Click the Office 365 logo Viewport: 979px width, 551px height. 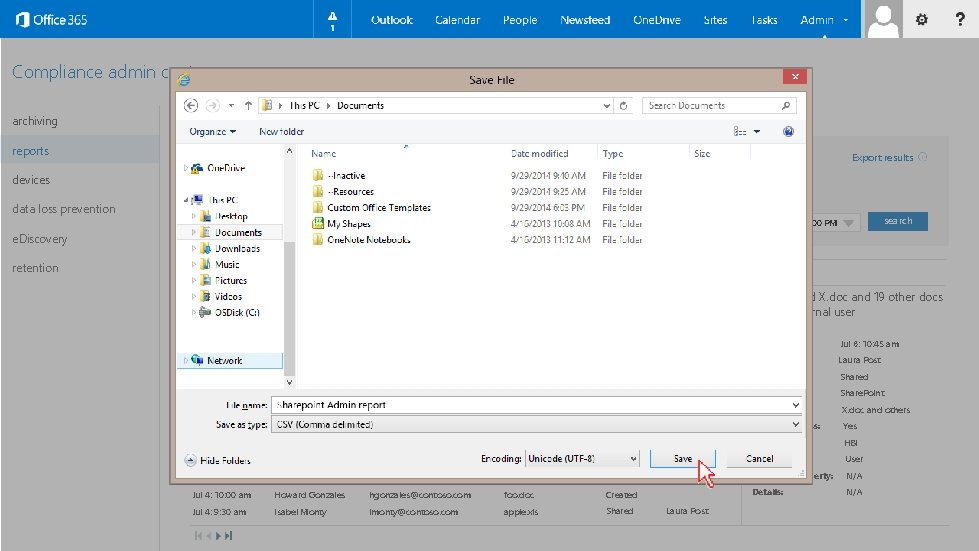[x=51, y=19]
